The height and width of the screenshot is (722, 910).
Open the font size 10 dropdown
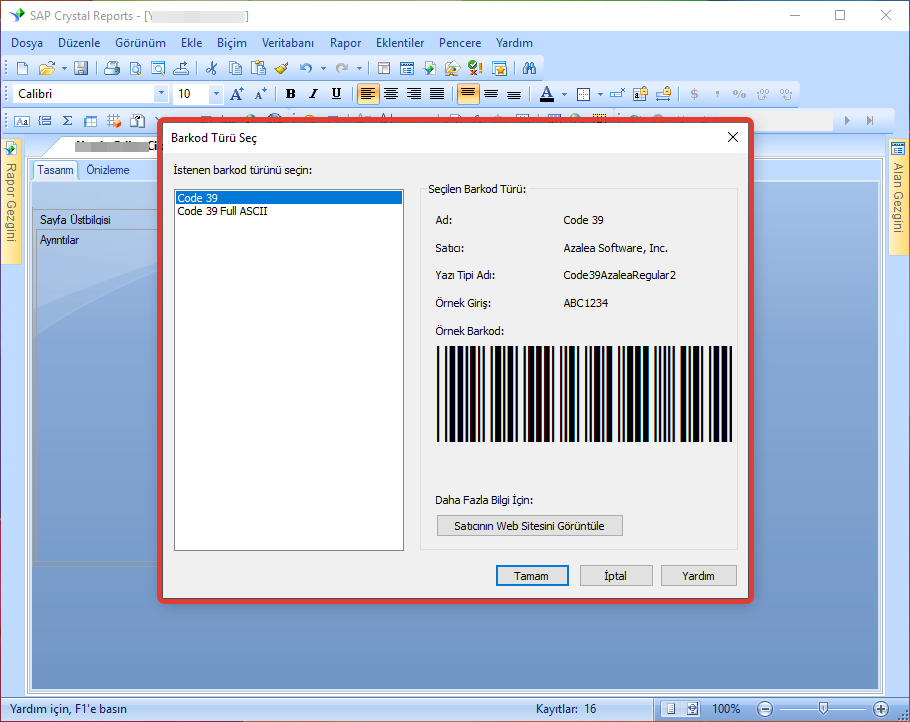[x=216, y=94]
